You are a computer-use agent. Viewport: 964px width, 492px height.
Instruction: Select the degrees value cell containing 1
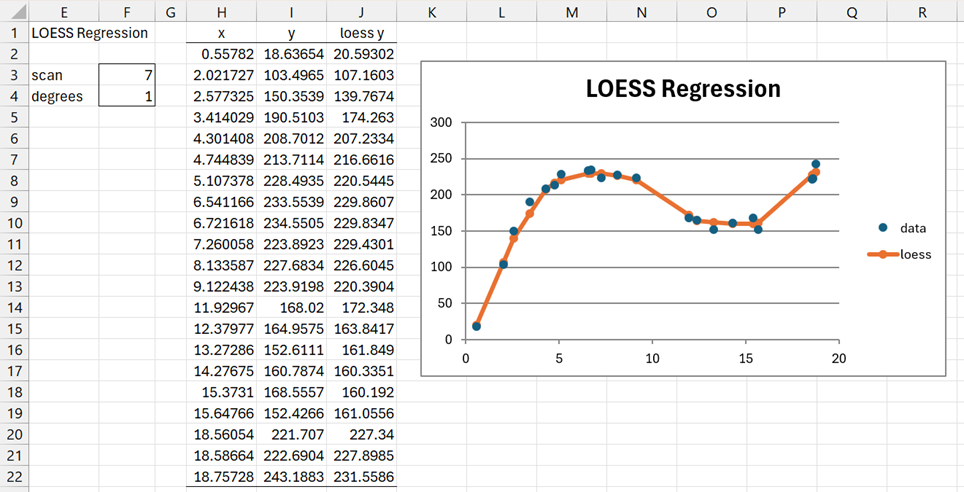127,96
